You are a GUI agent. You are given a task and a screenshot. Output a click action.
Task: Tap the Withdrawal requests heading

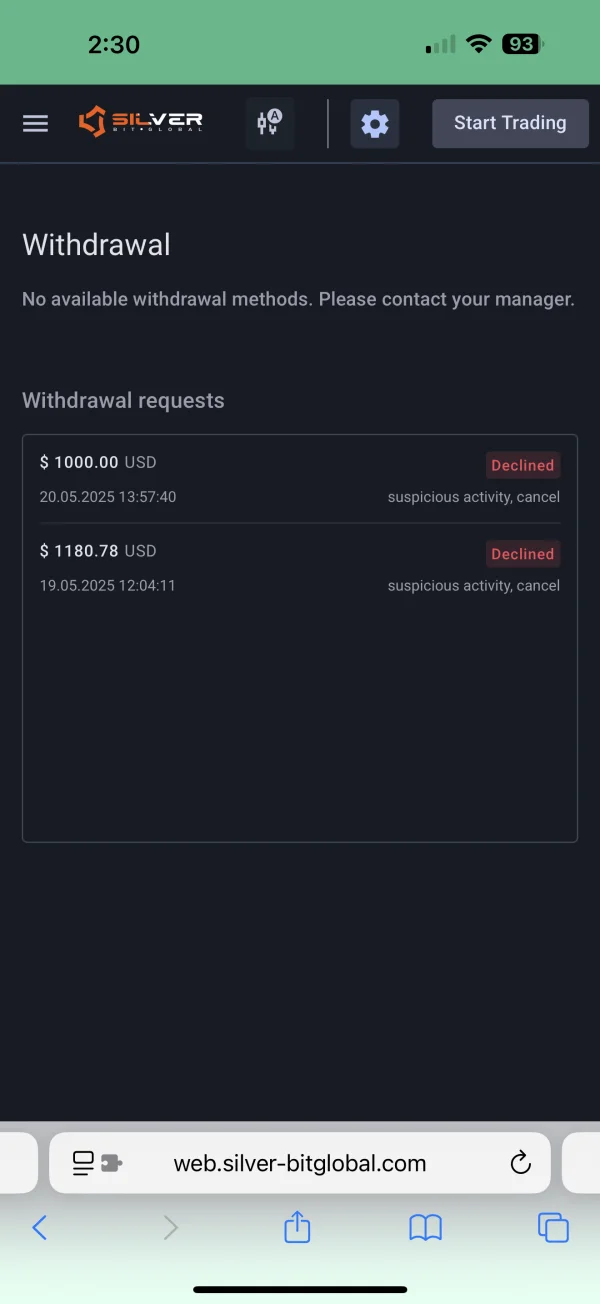pyautogui.click(x=123, y=401)
